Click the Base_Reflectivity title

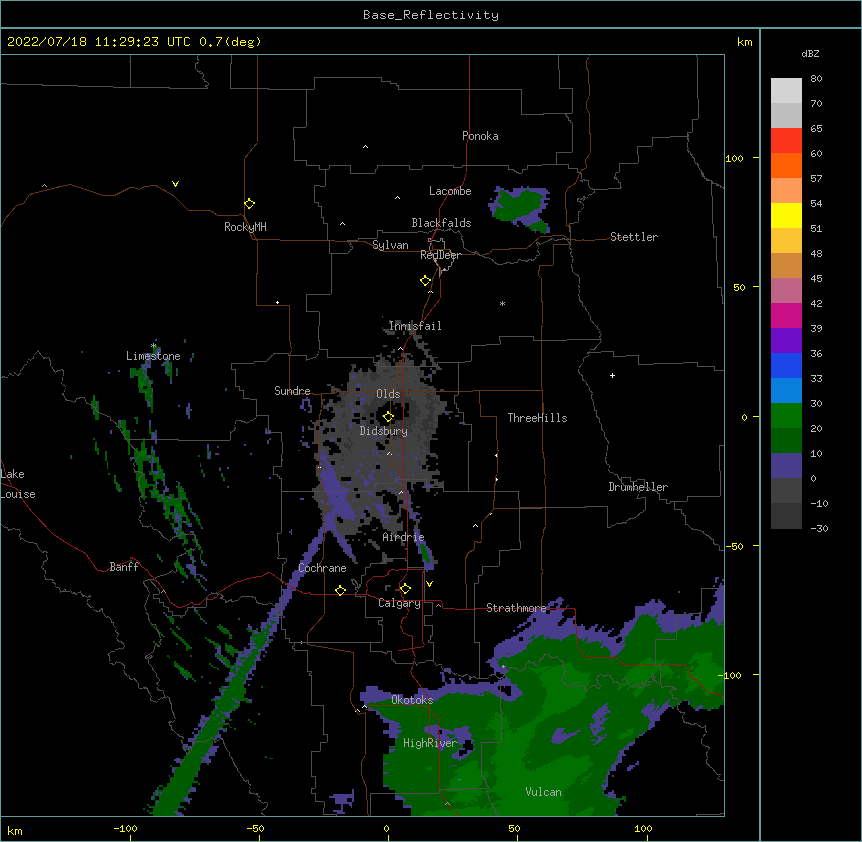tap(431, 15)
